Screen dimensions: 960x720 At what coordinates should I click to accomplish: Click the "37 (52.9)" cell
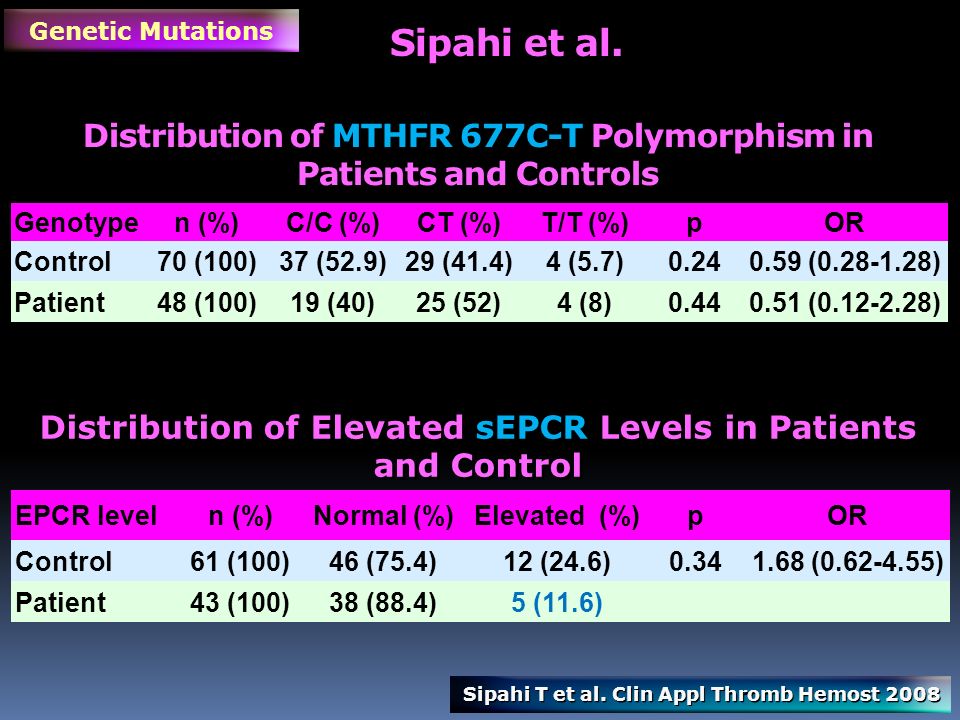point(332,262)
